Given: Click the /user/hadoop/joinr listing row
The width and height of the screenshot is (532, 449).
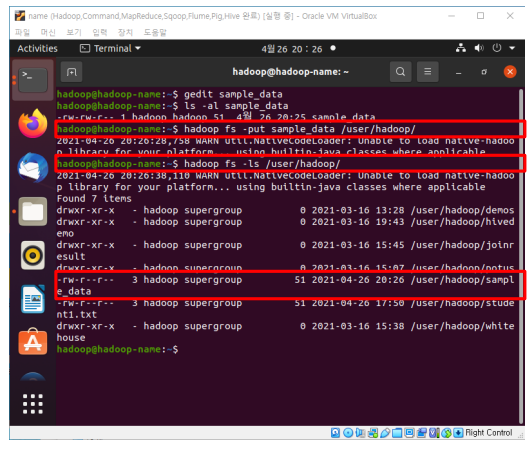Looking at the screenshot, I should 285,250.
